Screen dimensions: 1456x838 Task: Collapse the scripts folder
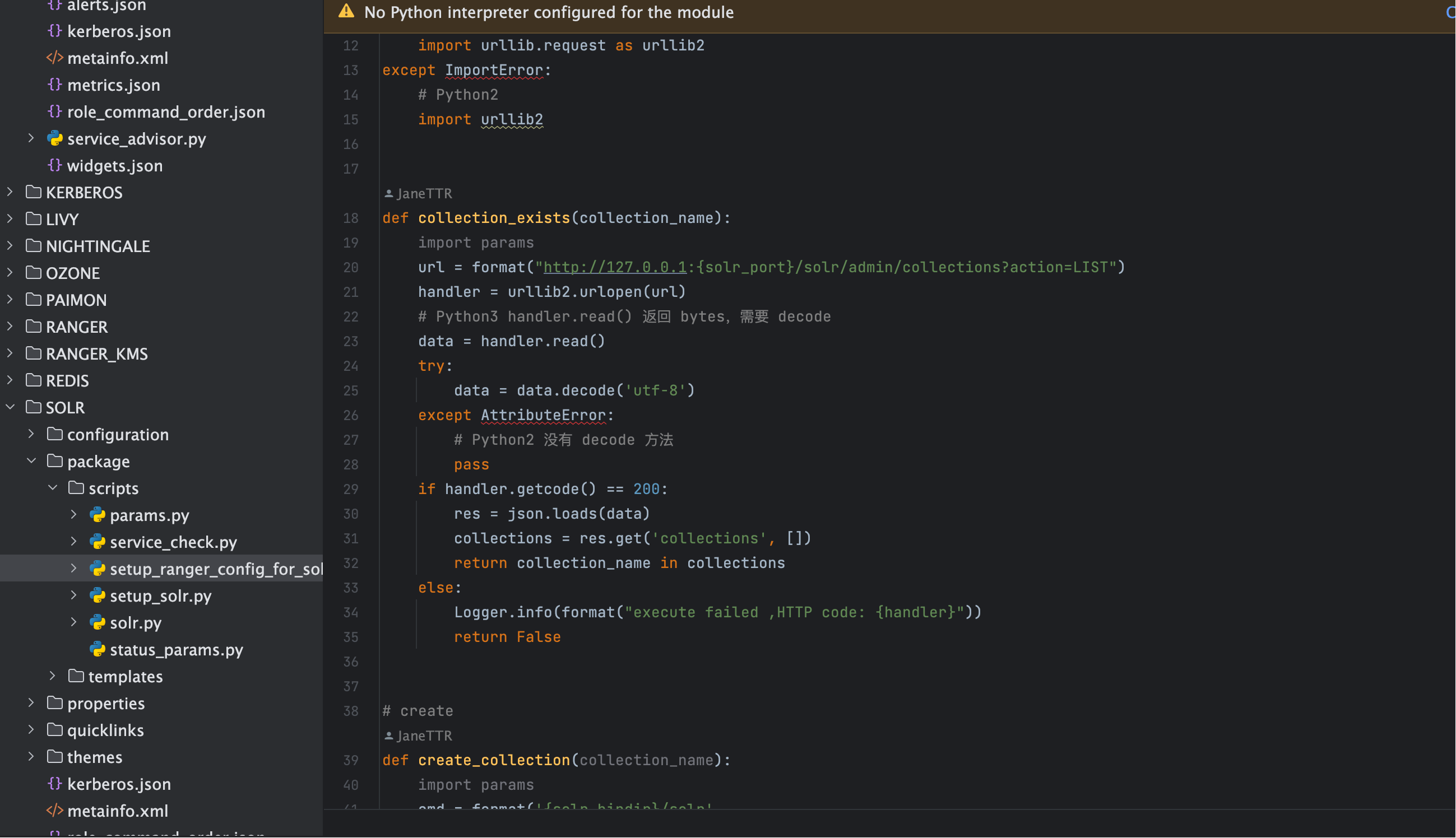52,488
